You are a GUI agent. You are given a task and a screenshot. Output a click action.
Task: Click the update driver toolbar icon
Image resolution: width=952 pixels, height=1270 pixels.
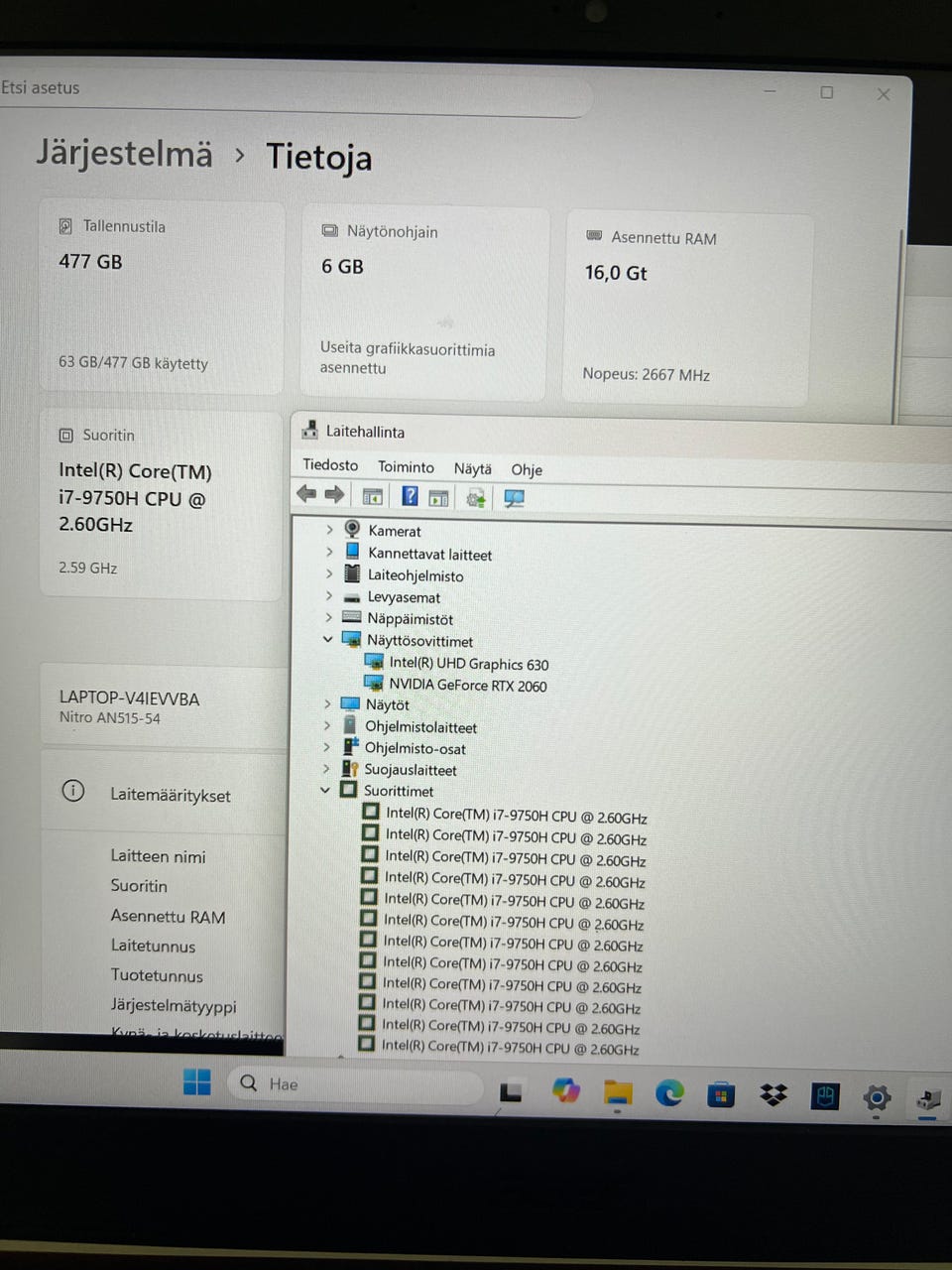476,498
